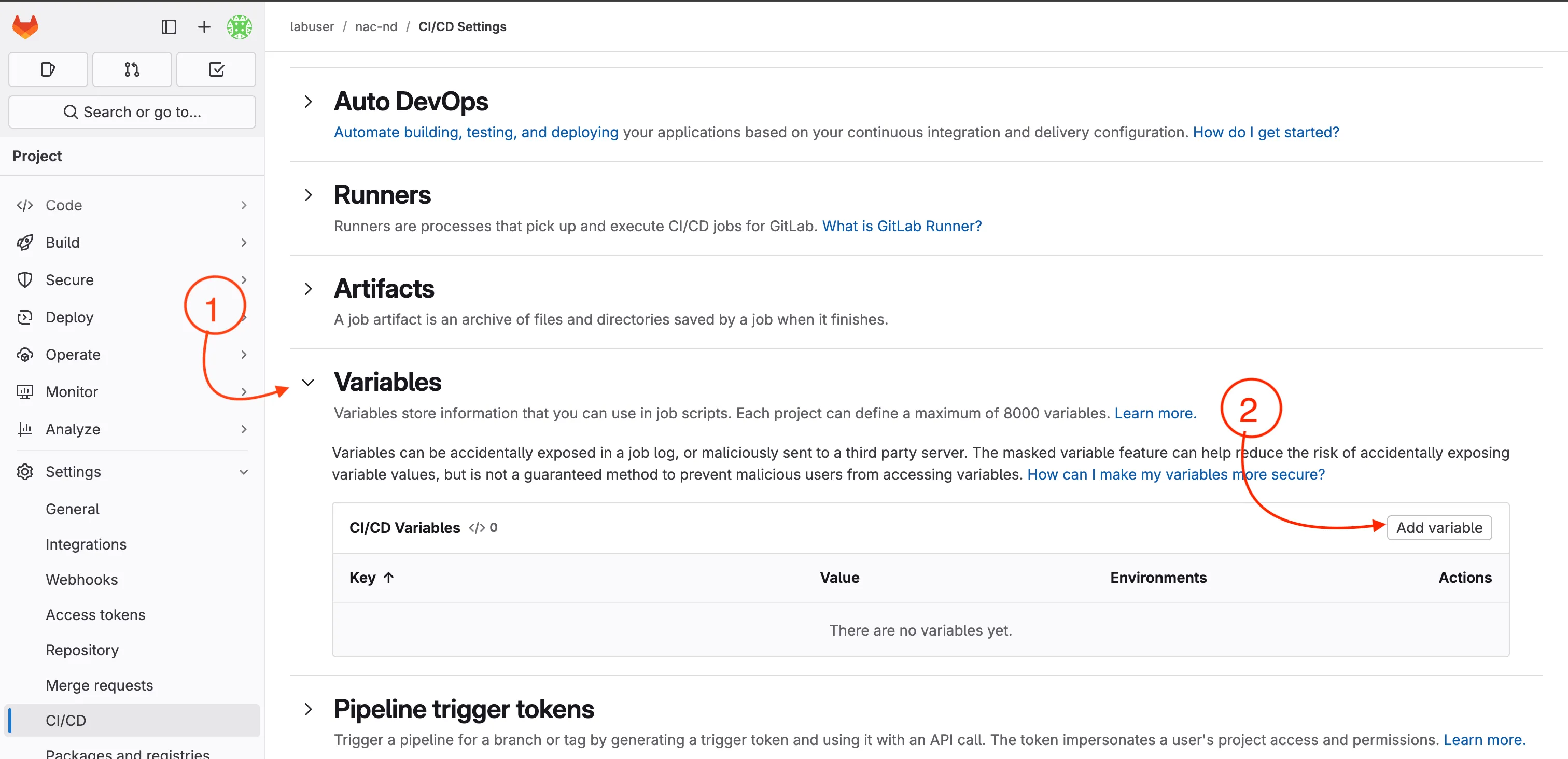Screen dimensions: 1568x759
Task: Go to nac-nd breadcrumb link
Action: point(375,27)
